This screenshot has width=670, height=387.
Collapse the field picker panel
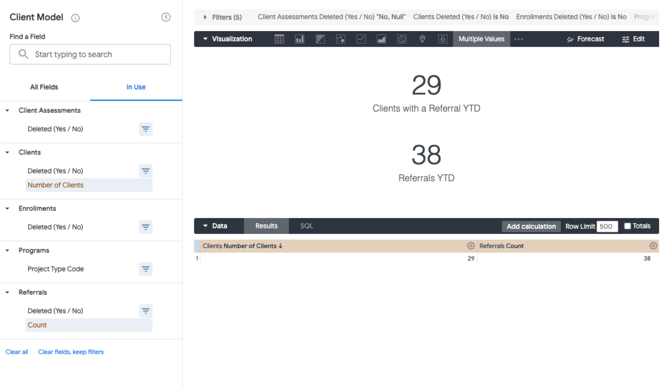point(166,17)
